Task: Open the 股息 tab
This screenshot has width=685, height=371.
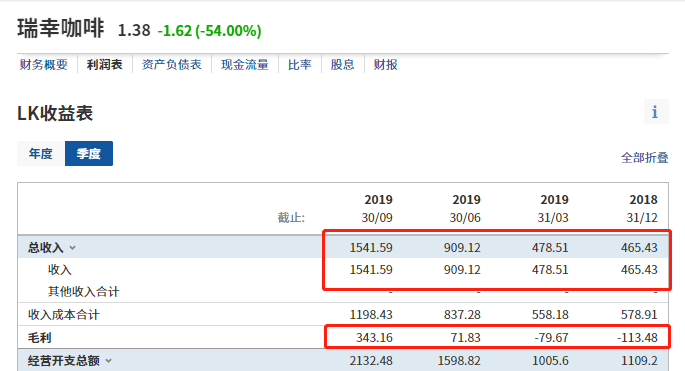Action: tap(342, 65)
